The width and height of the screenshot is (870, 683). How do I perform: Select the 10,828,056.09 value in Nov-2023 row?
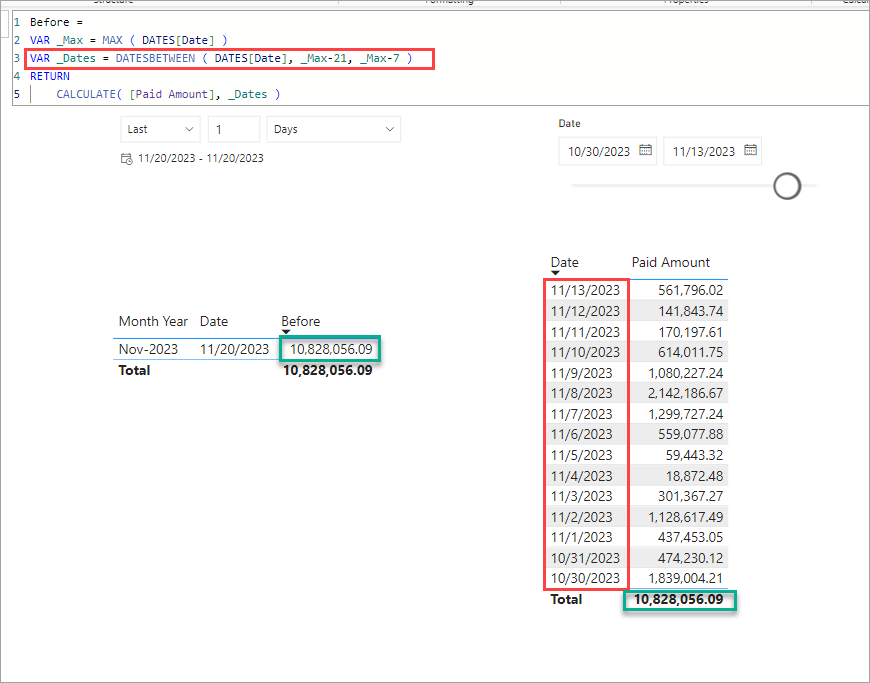331,350
